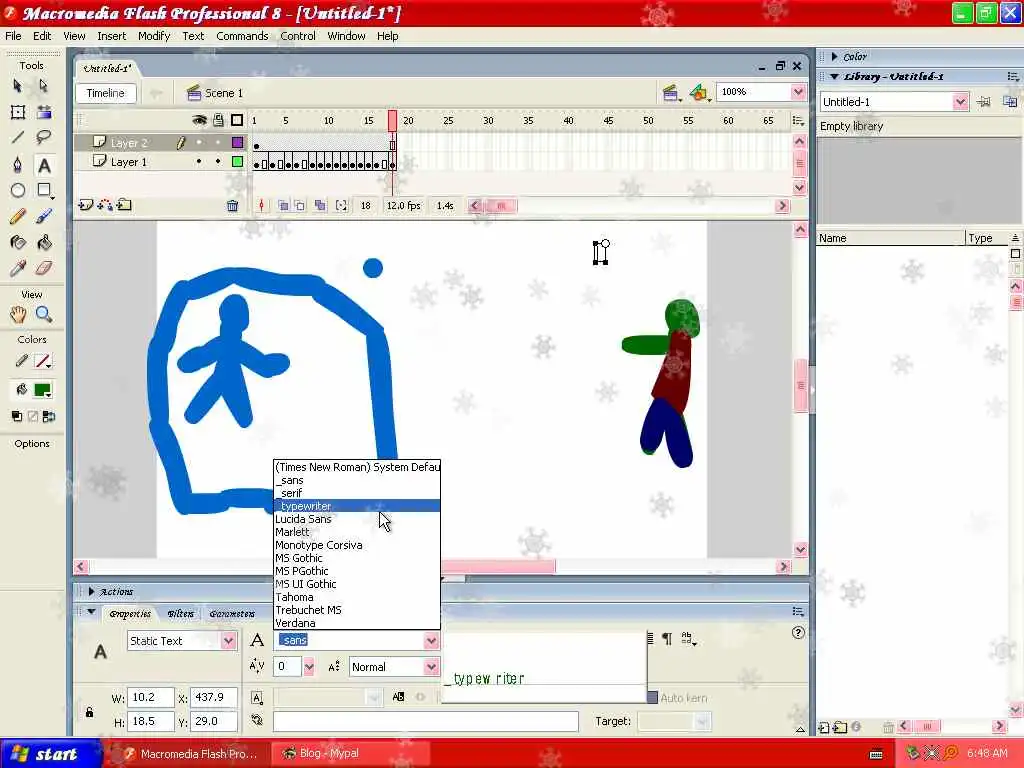Open the Commands menu
This screenshot has width=1024, height=768.
point(242,36)
